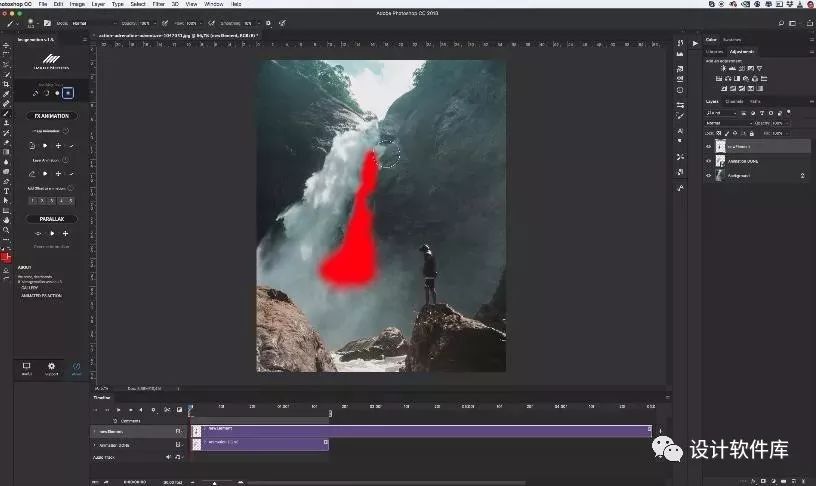
Task: Open the Window menu
Action: coord(213,4)
